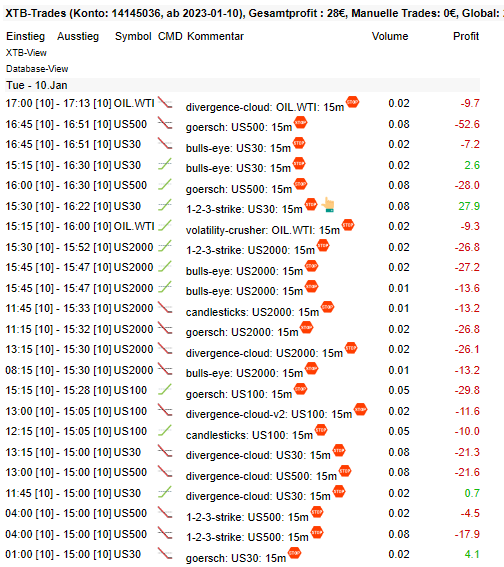Click stop icon on goersch US2000 row
The width and height of the screenshot is (504, 567).
[x=307, y=328]
